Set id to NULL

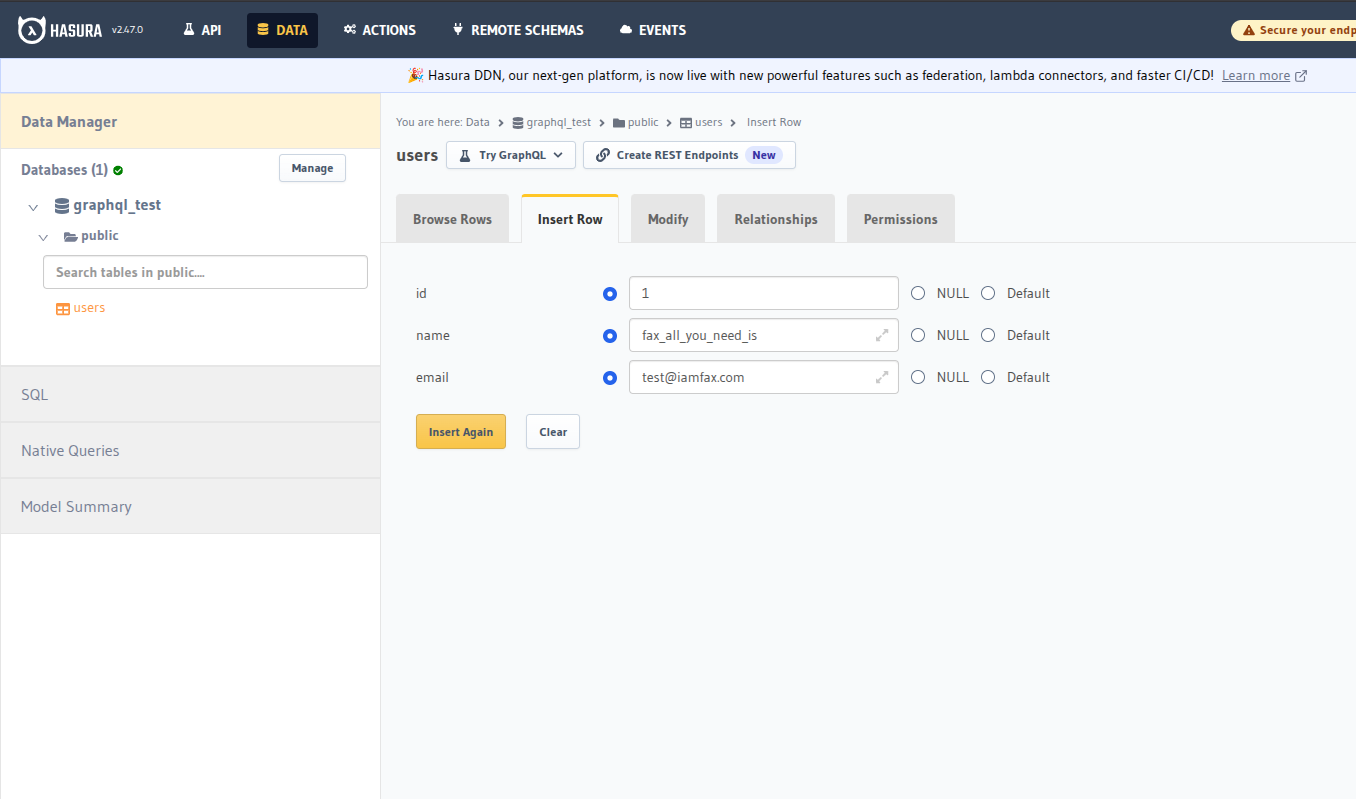click(x=918, y=294)
